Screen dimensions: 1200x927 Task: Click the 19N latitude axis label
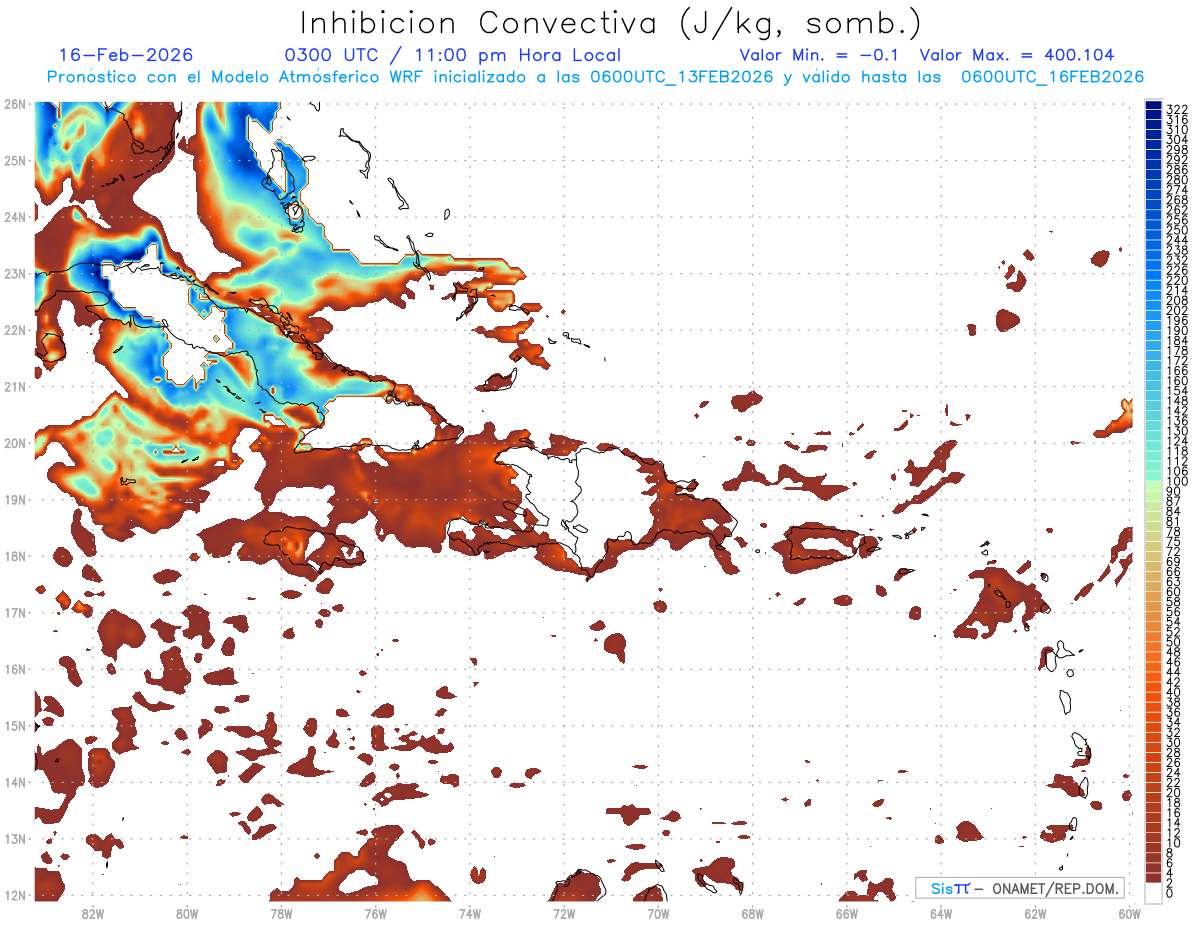coord(14,500)
